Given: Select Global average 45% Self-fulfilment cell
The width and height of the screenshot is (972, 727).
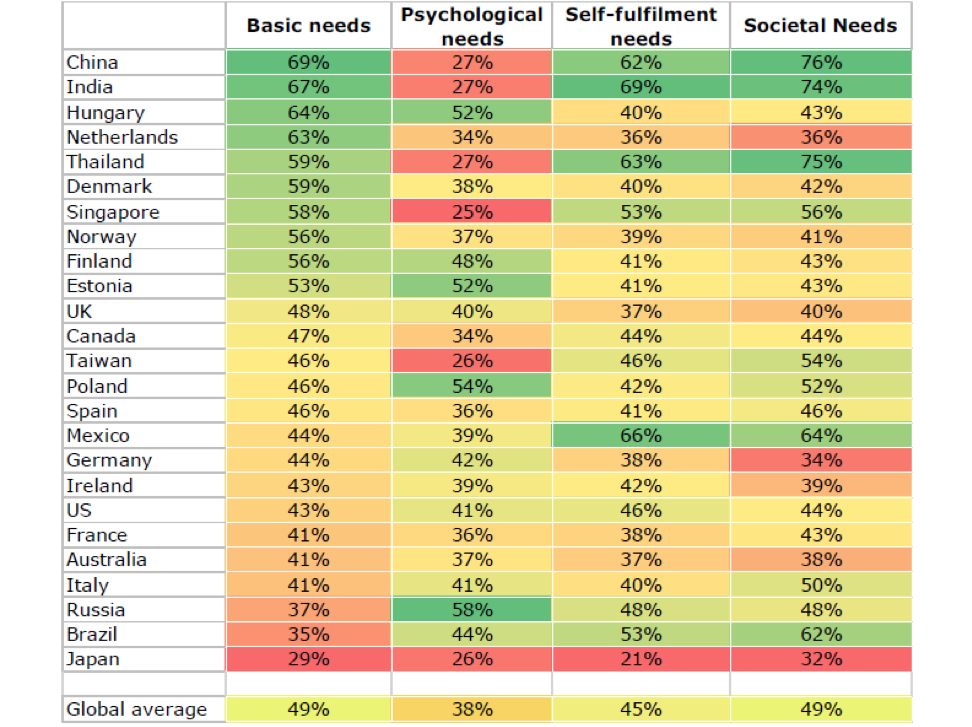Looking at the screenshot, I should 641,709.
